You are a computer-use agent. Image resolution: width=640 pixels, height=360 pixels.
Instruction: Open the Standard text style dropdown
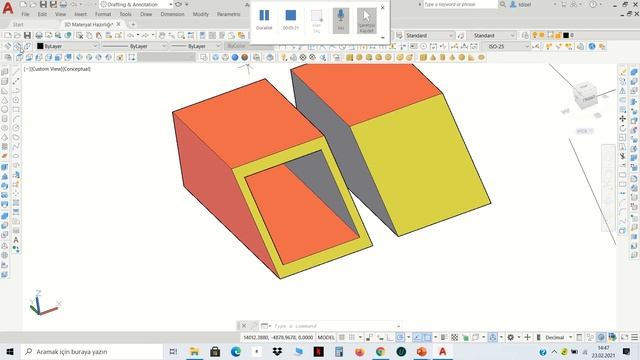point(430,36)
